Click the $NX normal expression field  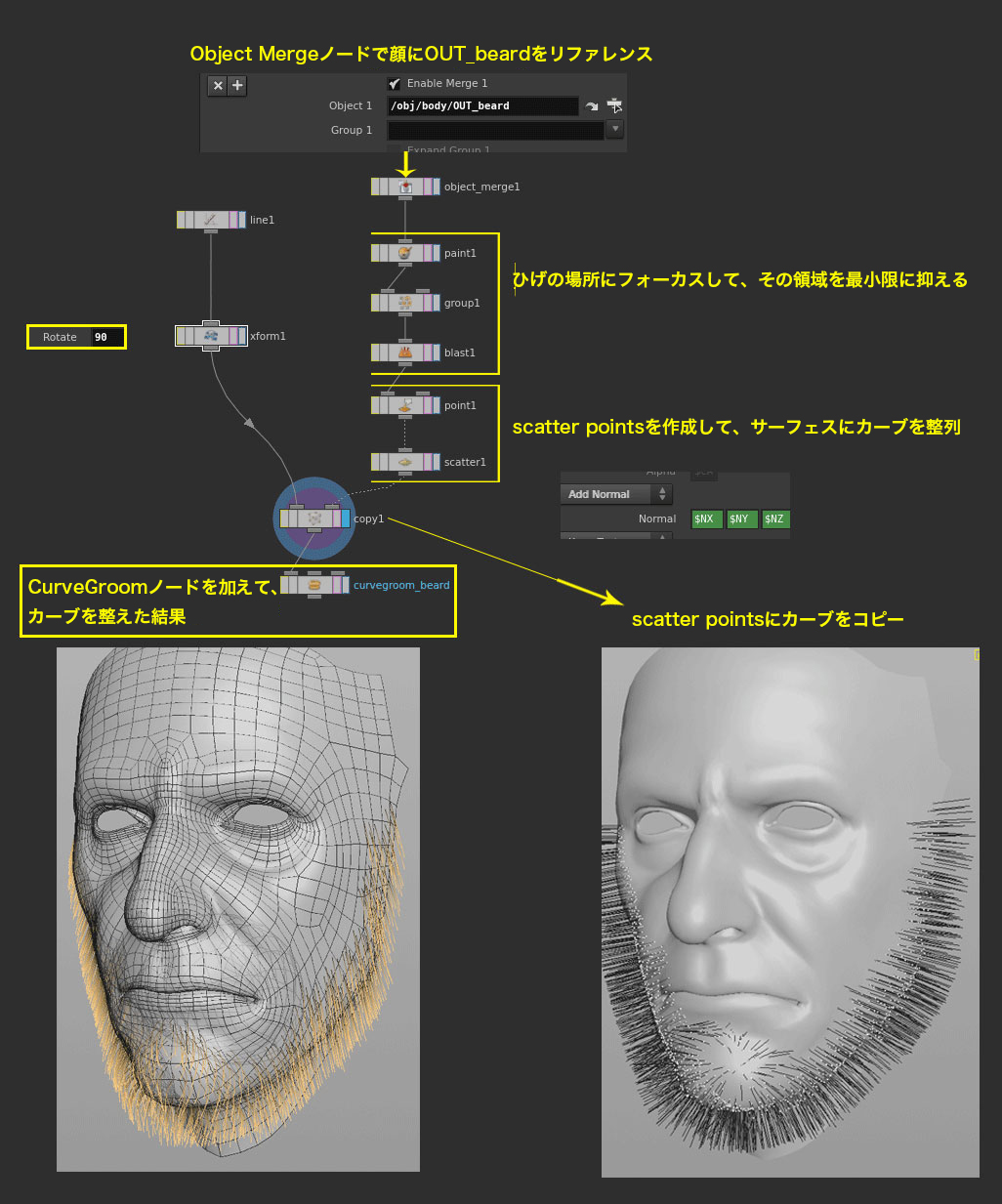click(706, 519)
